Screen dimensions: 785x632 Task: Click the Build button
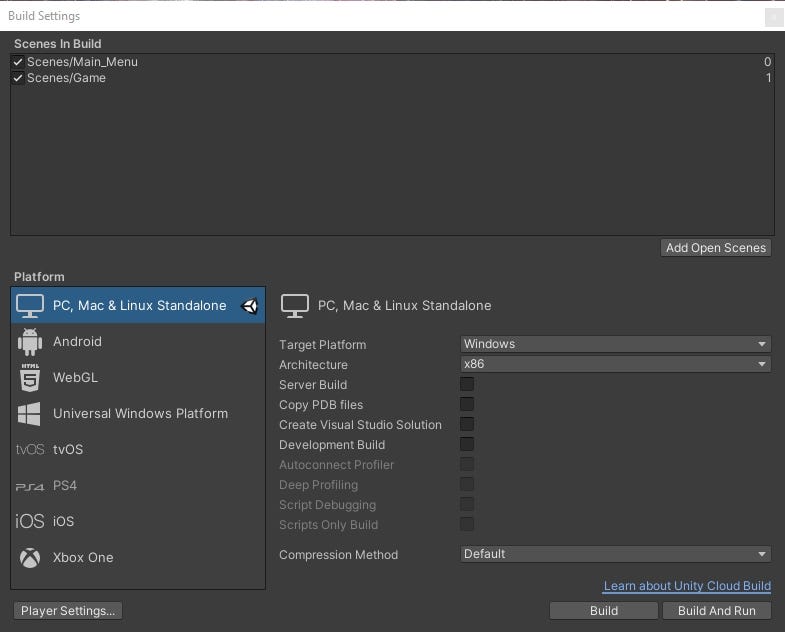coord(604,611)
